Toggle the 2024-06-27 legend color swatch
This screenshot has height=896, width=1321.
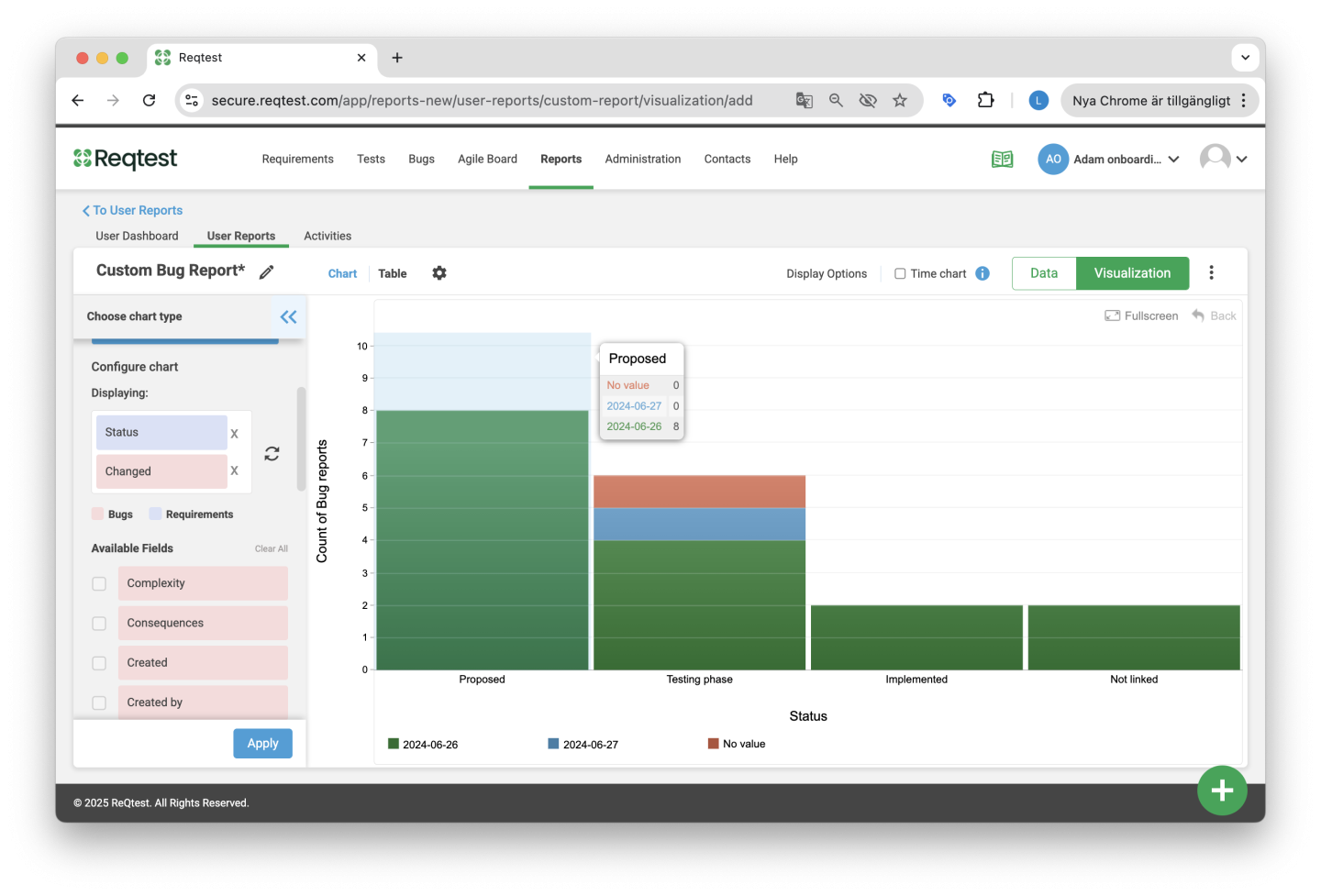[x=553, y=744]
